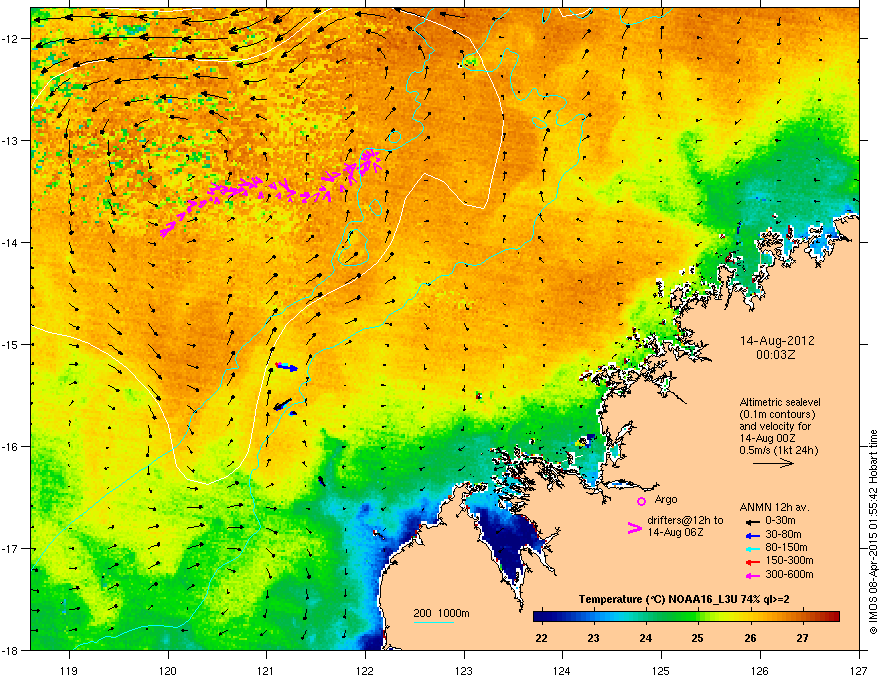This screenshot has height=680, width=880.
Task: Click the '14-Aug 06Z' drifter time label
Action: pos(676,532)
